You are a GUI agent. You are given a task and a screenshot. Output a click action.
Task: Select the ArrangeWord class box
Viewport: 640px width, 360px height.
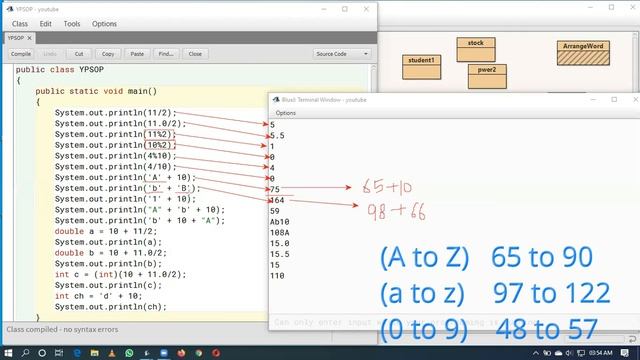(x=583, y=53)
